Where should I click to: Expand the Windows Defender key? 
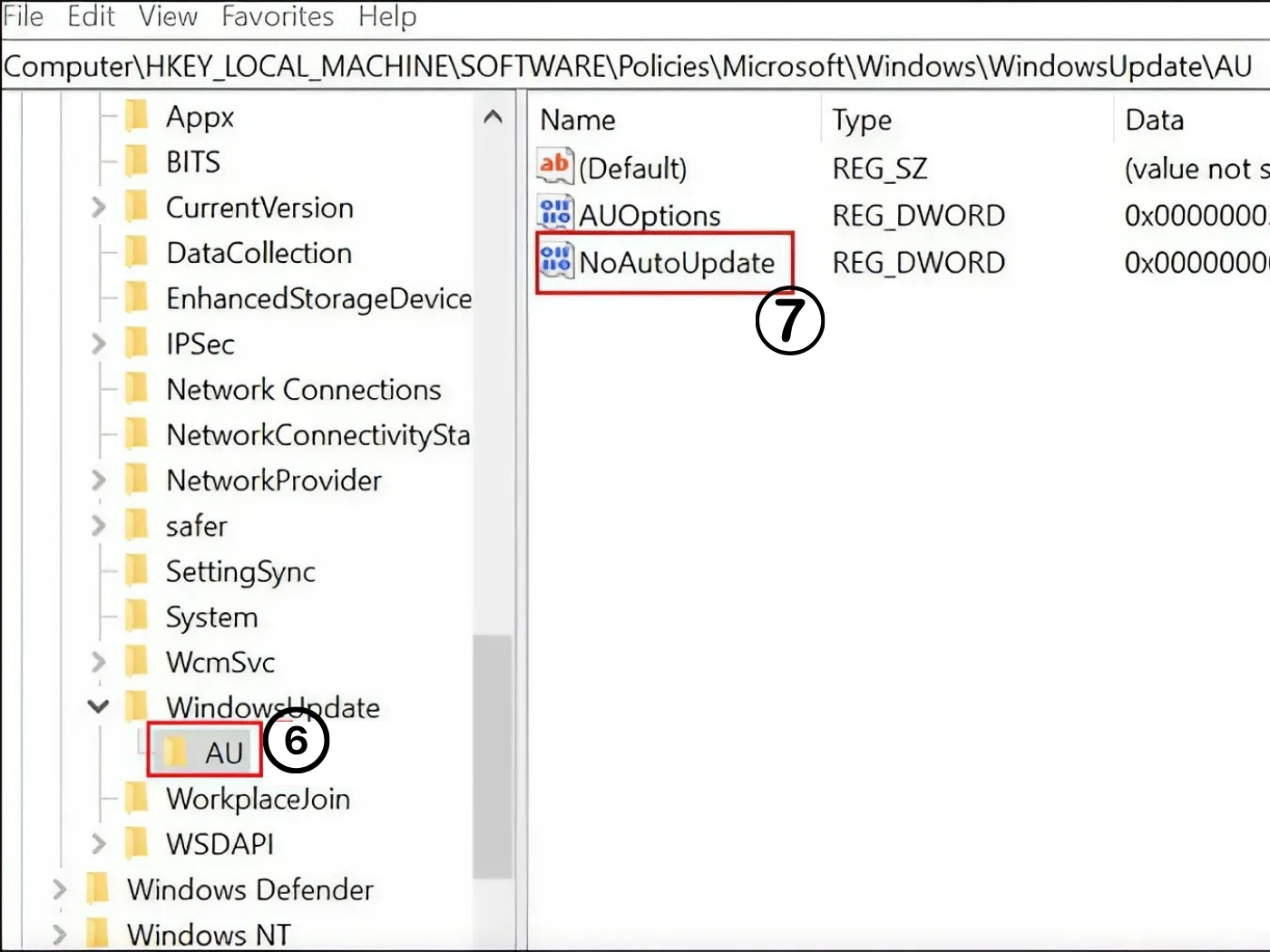(x=59, y=889)
